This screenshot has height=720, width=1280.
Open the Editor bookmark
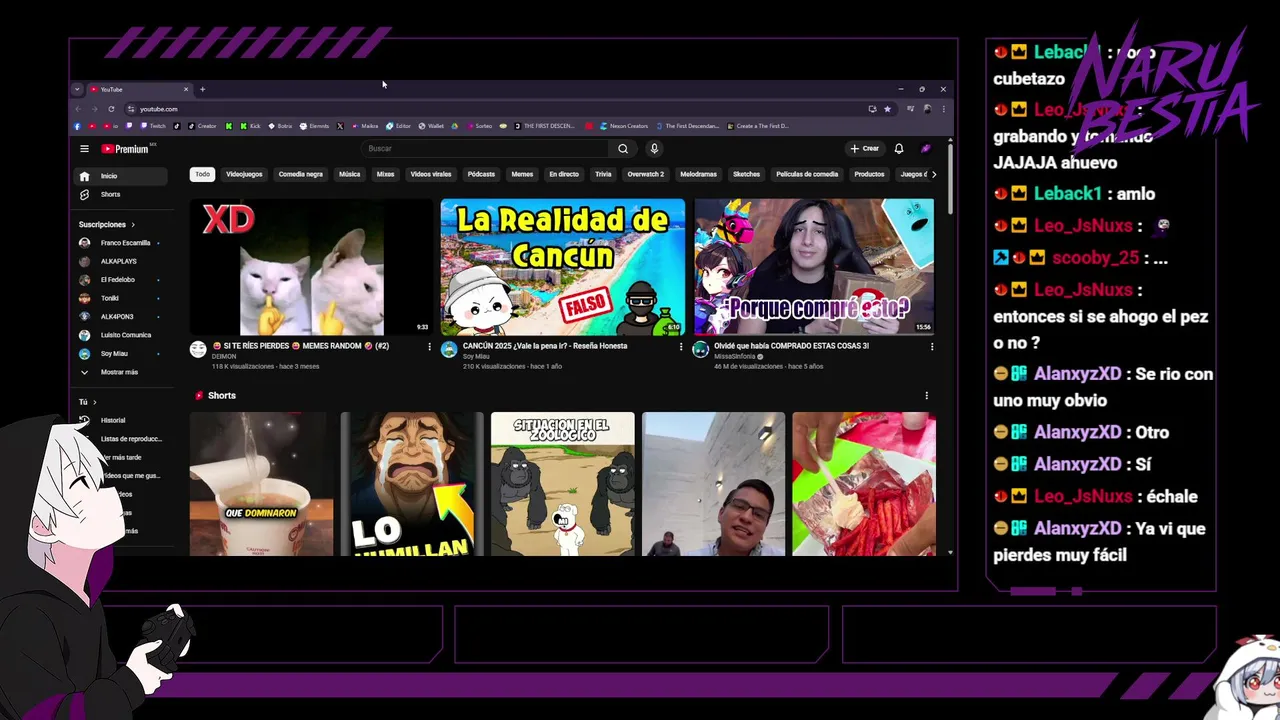point(398,126)
